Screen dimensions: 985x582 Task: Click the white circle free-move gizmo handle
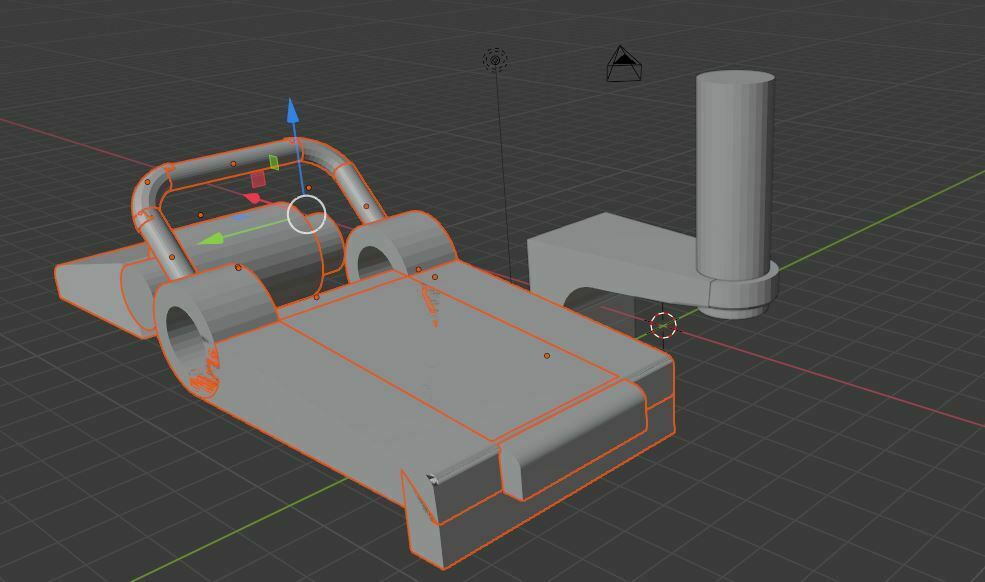click(307, 214)
